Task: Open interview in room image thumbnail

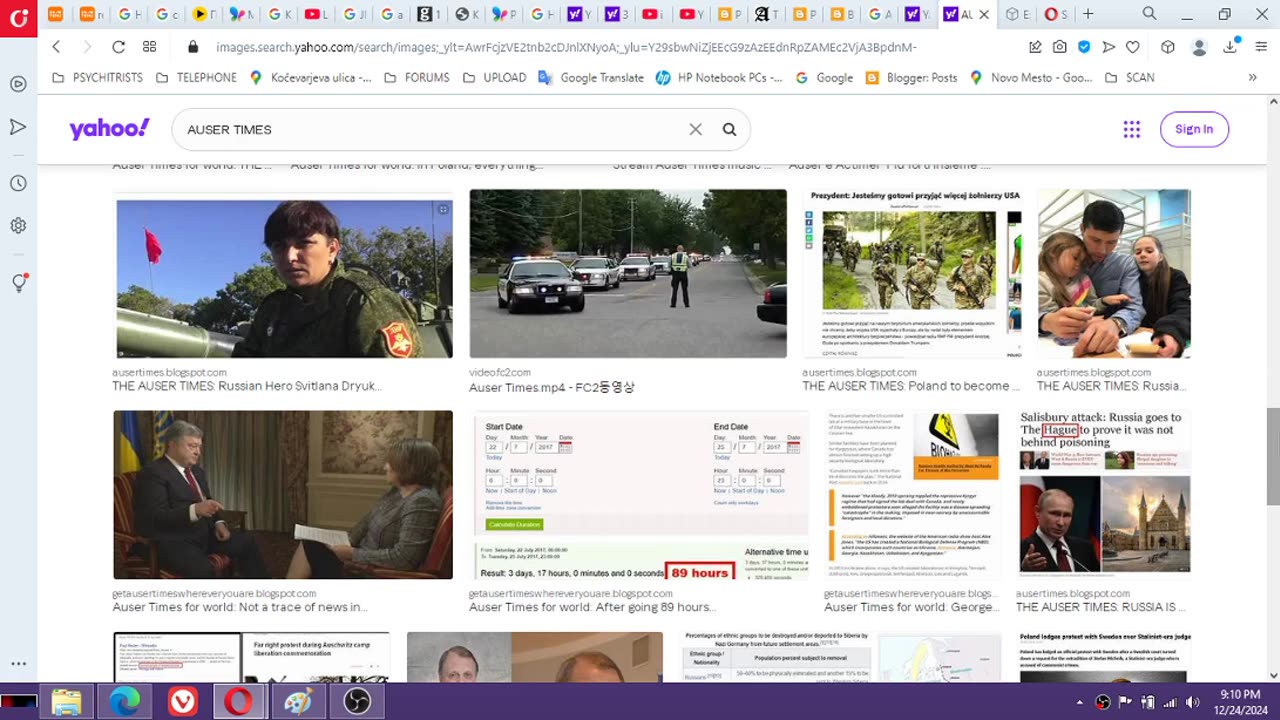Action: 283,495
